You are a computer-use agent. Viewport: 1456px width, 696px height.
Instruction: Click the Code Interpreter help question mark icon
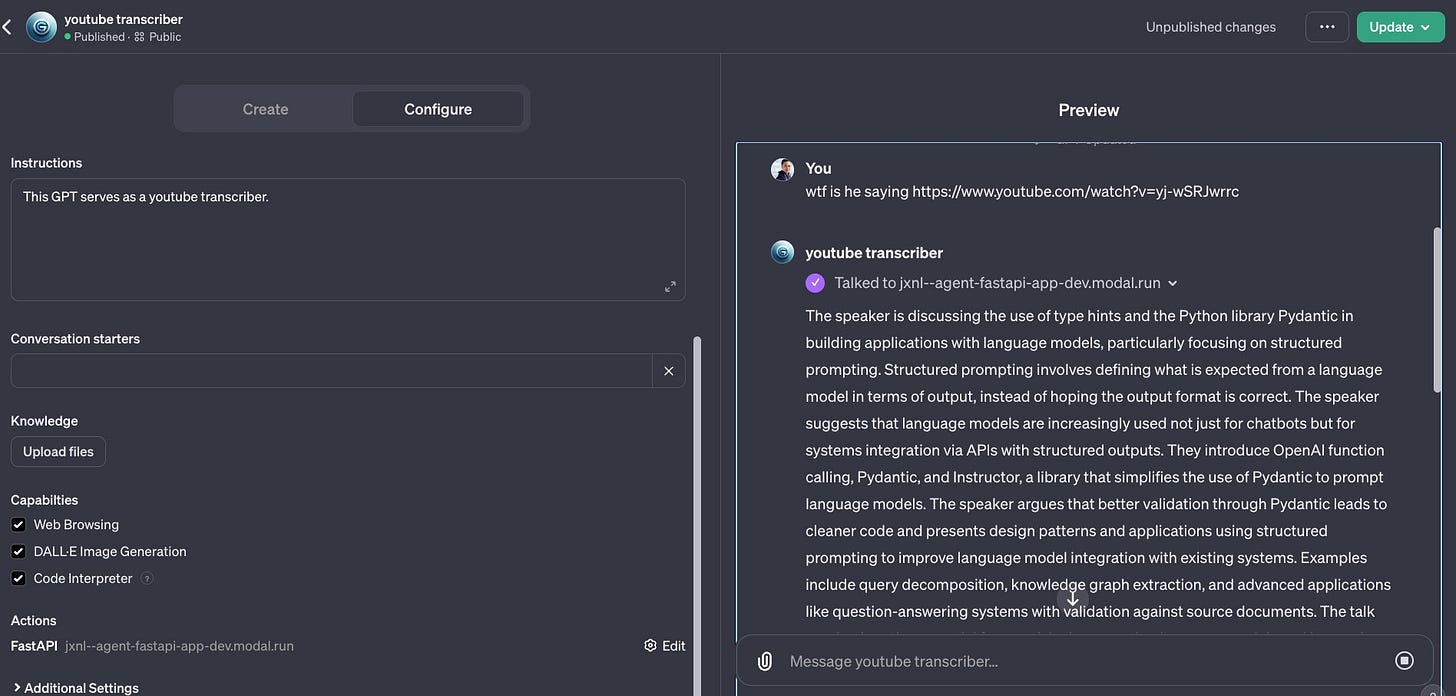pyautogui.click(x=147, y=578)
